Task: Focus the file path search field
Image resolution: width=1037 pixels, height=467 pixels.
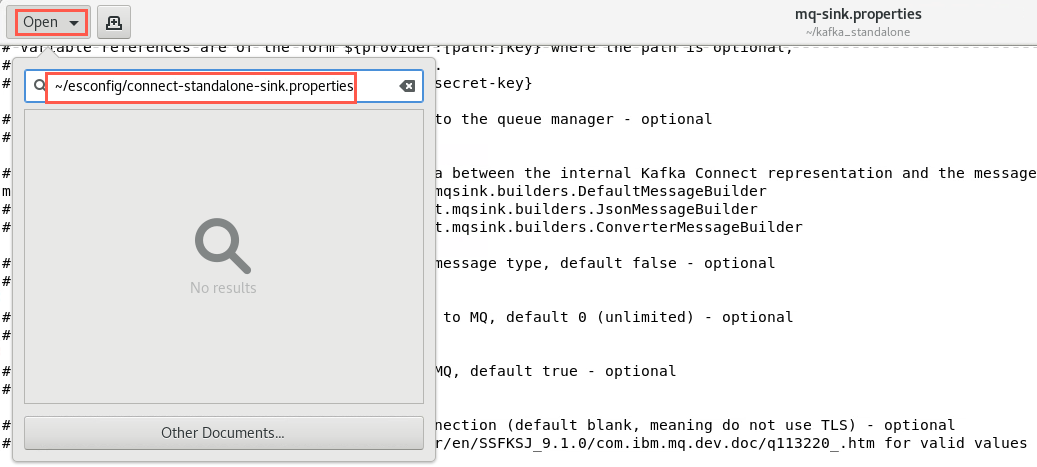Action: [224, 86]
